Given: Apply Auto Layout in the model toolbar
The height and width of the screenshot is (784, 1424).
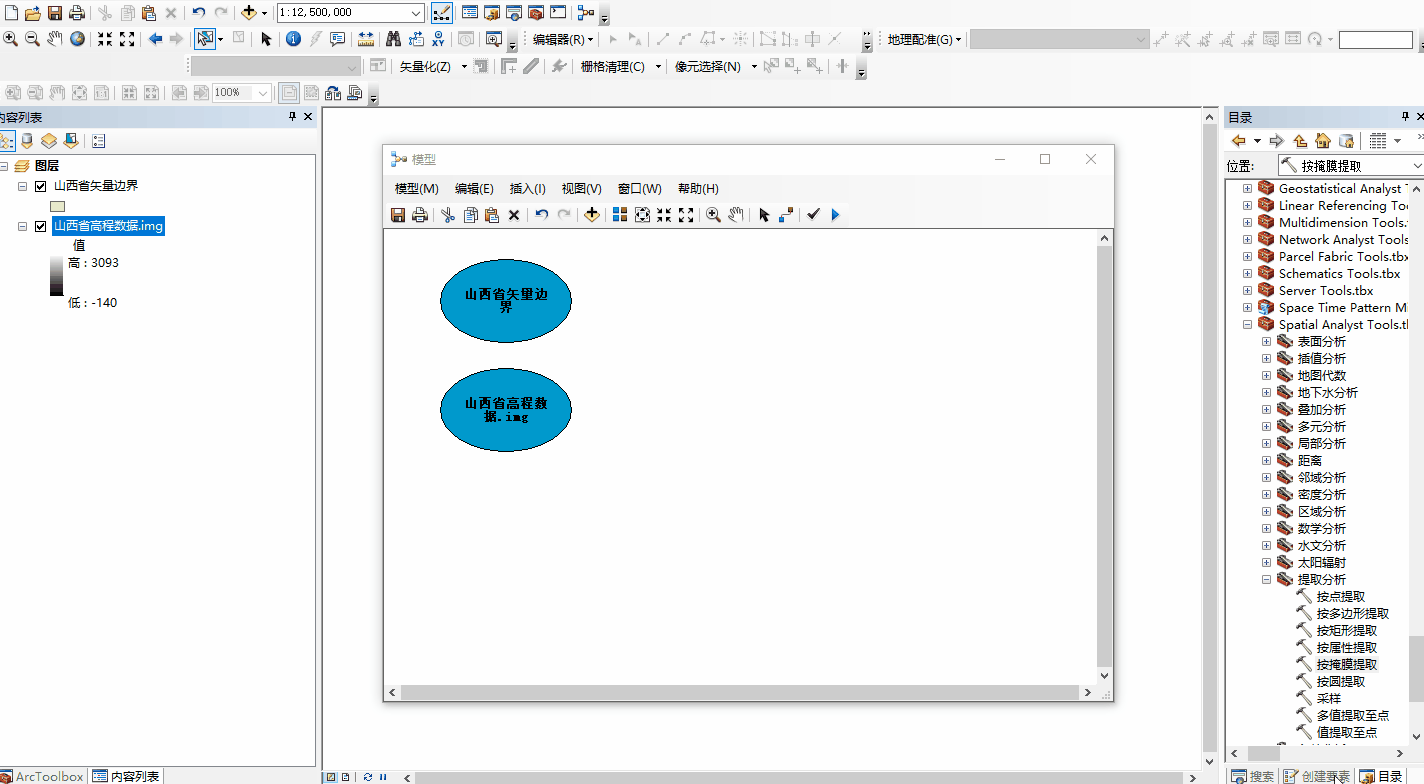Looking at the screenshot, I should point(620,214).
